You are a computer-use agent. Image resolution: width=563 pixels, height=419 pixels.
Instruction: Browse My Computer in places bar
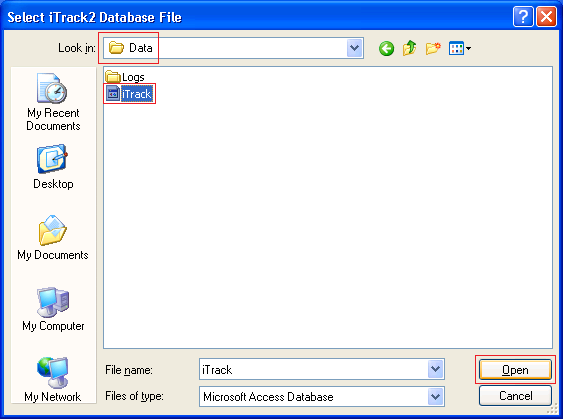[53, 309]
